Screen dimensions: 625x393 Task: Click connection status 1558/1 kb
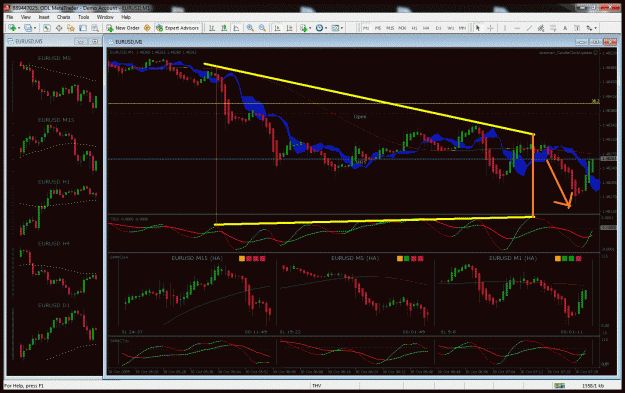coord(593,386)
